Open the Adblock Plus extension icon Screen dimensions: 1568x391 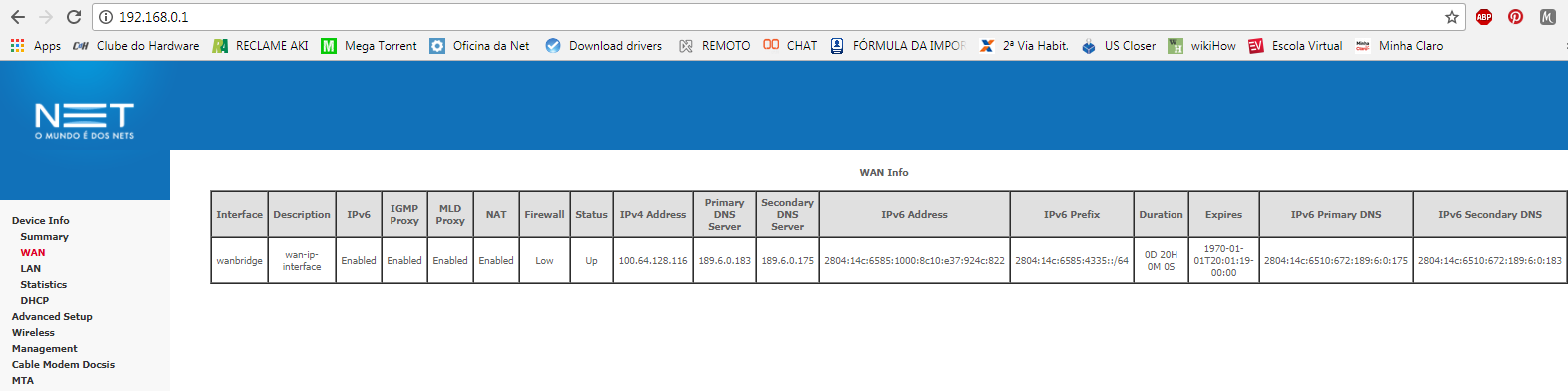pos(1484,17)
